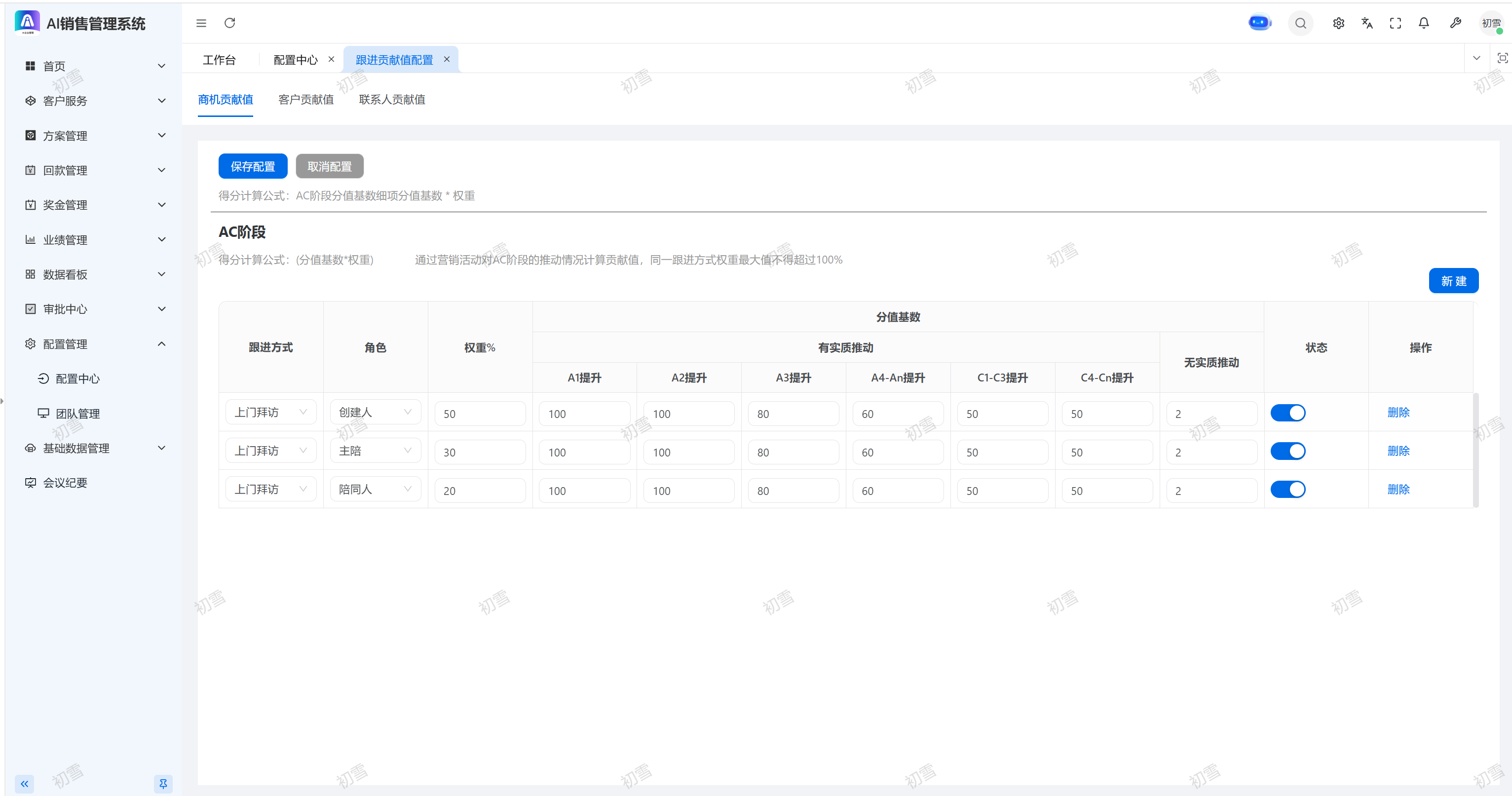Click the language translation icon
Screen dimensions: 1512x796
tap(1366, 24)
